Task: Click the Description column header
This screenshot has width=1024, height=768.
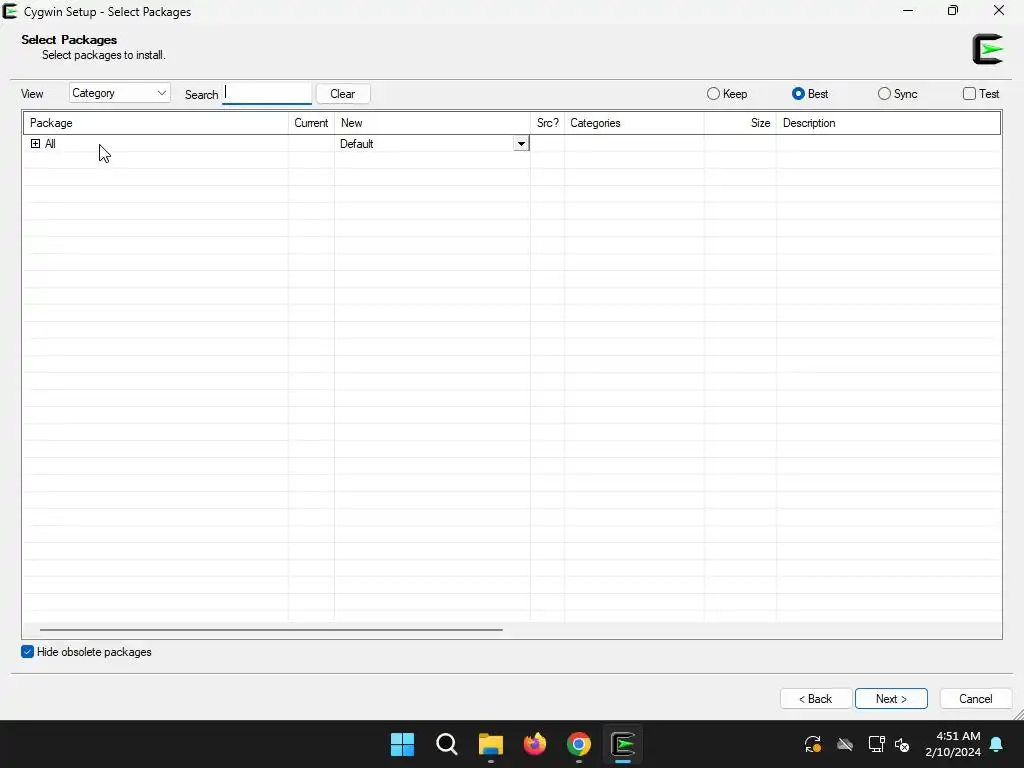Action: click(x=888, y=123)
